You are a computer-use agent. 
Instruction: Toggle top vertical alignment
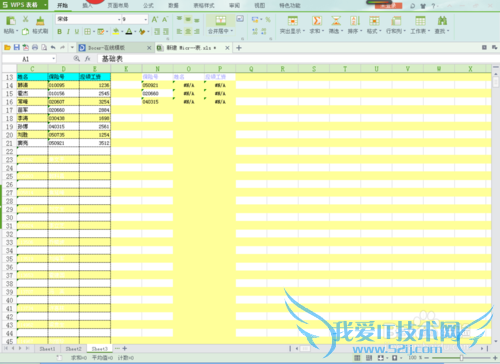179,19
